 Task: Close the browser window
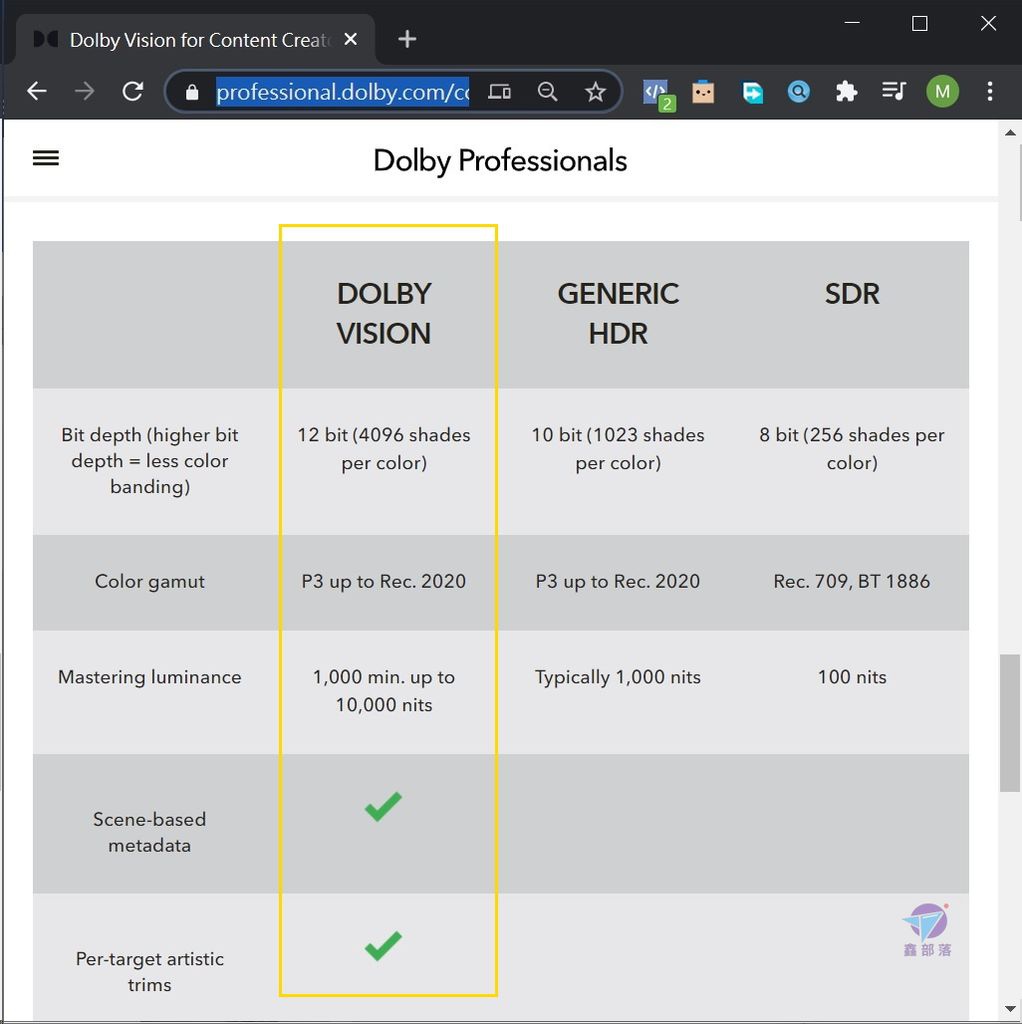click(x=988, y=24)
